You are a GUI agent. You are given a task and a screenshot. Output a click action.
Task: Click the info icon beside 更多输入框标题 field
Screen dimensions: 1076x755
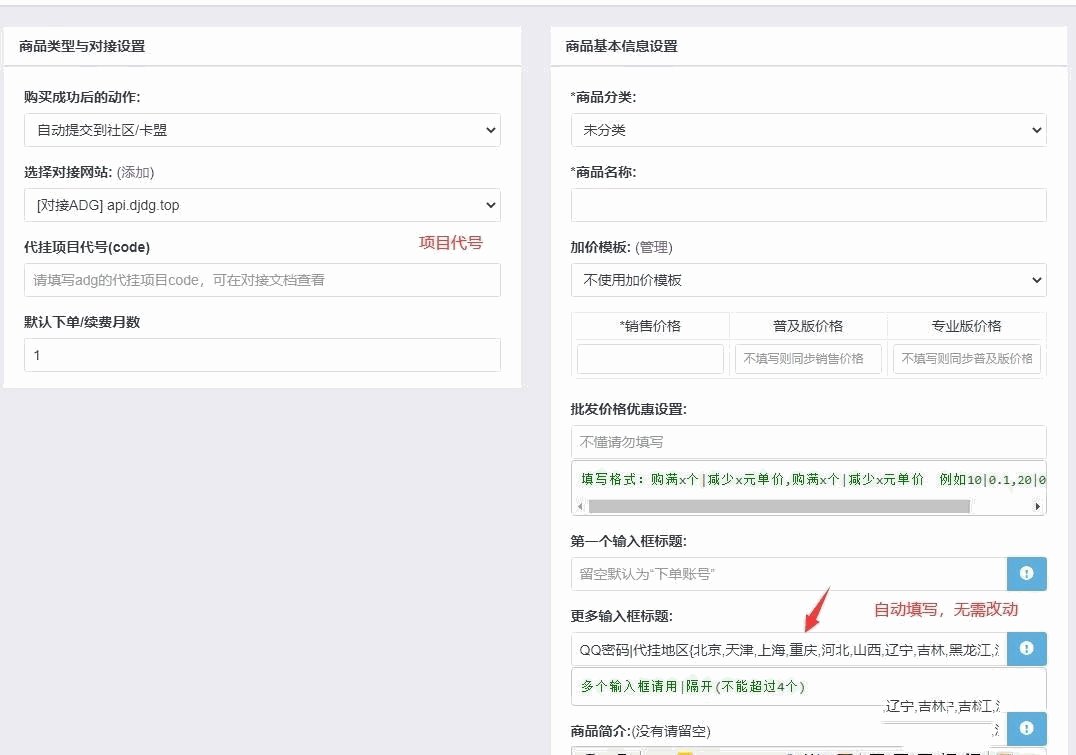[1026, 649]
